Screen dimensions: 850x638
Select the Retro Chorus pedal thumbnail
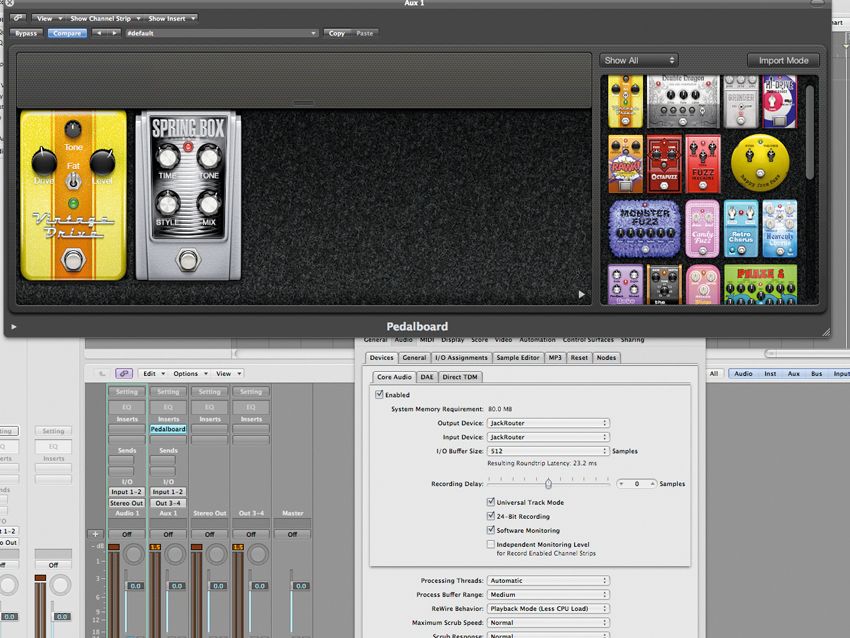pyautogui.click(x=740, y=229)
